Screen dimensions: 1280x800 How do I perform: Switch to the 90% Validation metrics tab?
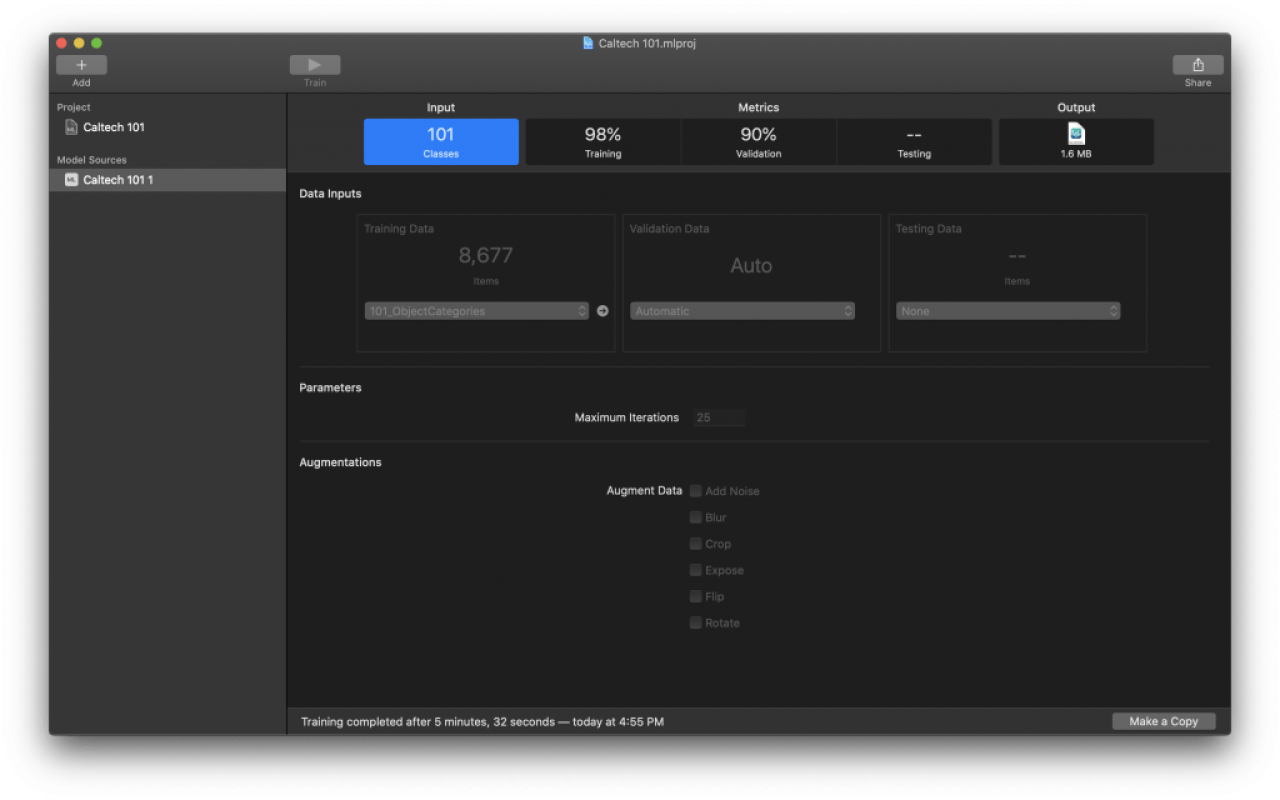759,142
